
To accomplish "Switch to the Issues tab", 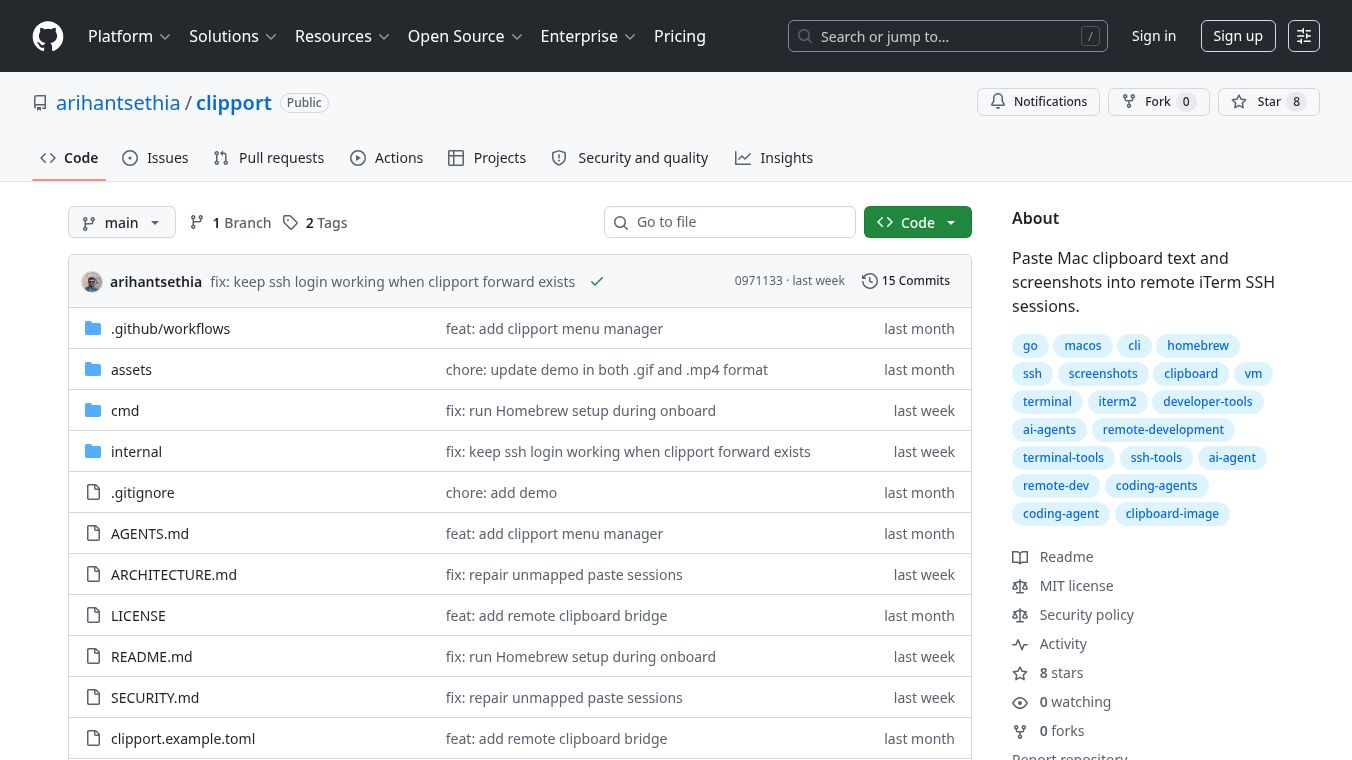I will 155,158.
